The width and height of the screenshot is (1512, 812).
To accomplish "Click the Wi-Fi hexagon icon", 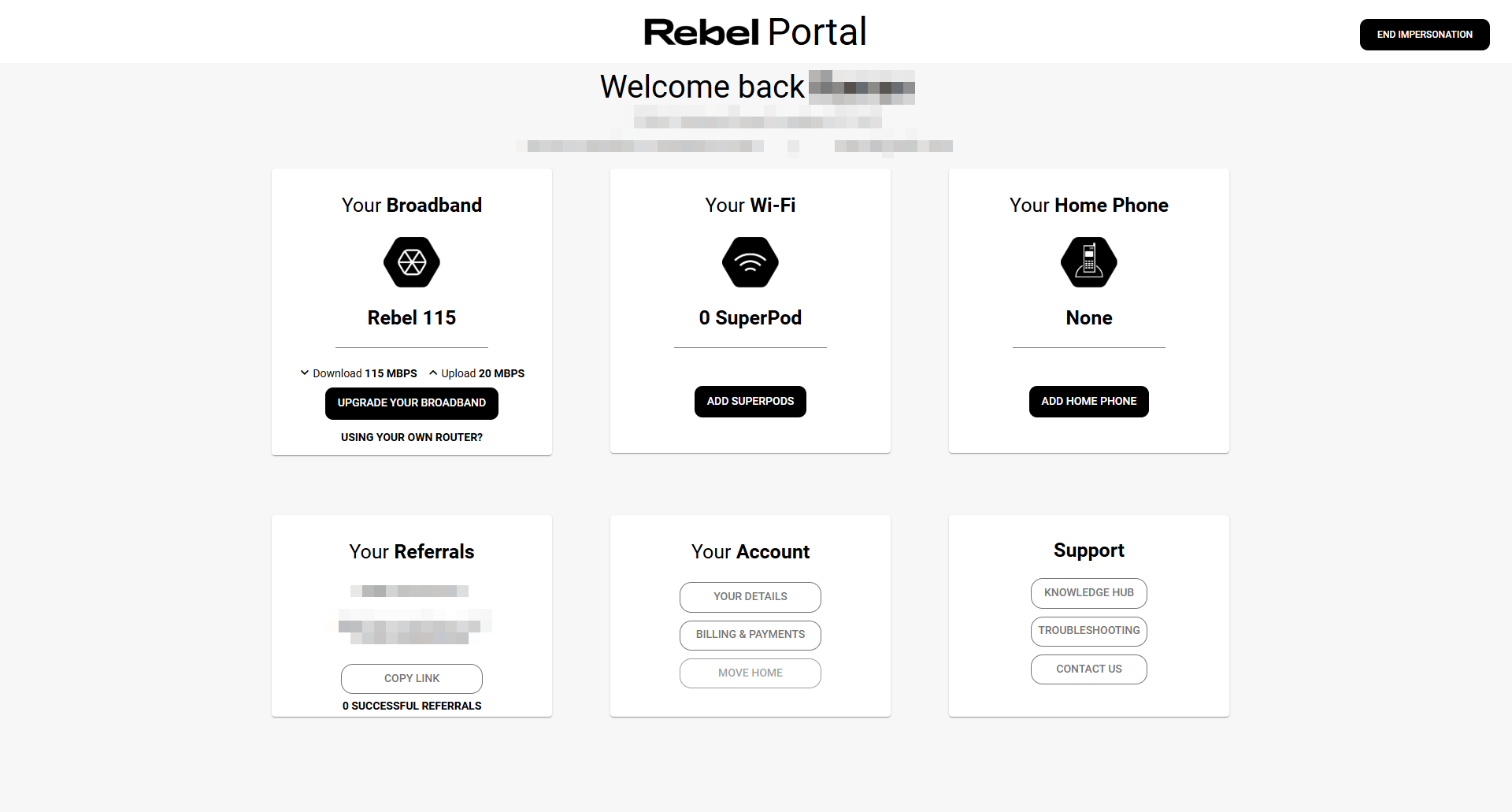I will coord(750,262).
